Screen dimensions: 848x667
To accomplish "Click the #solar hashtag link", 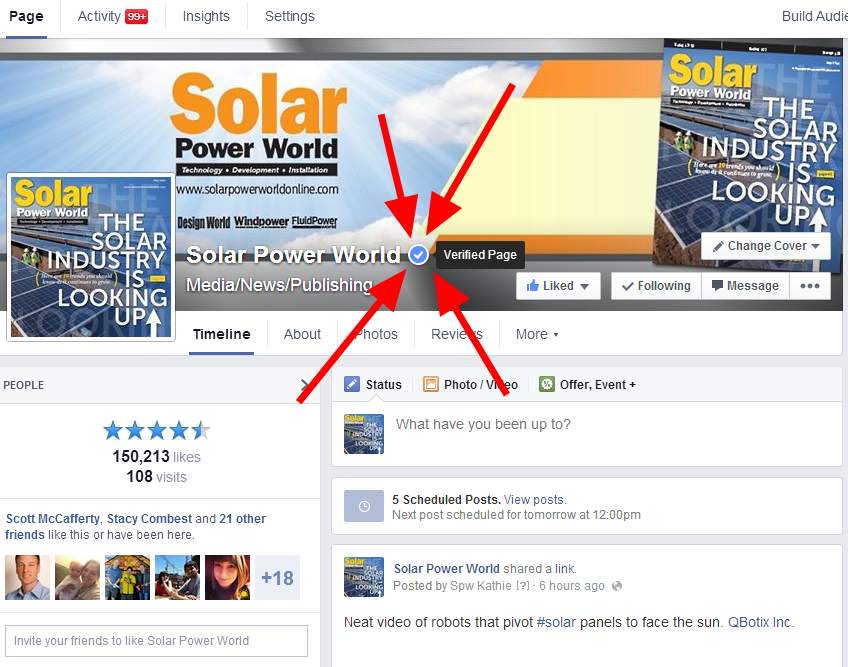I will 556,622.
